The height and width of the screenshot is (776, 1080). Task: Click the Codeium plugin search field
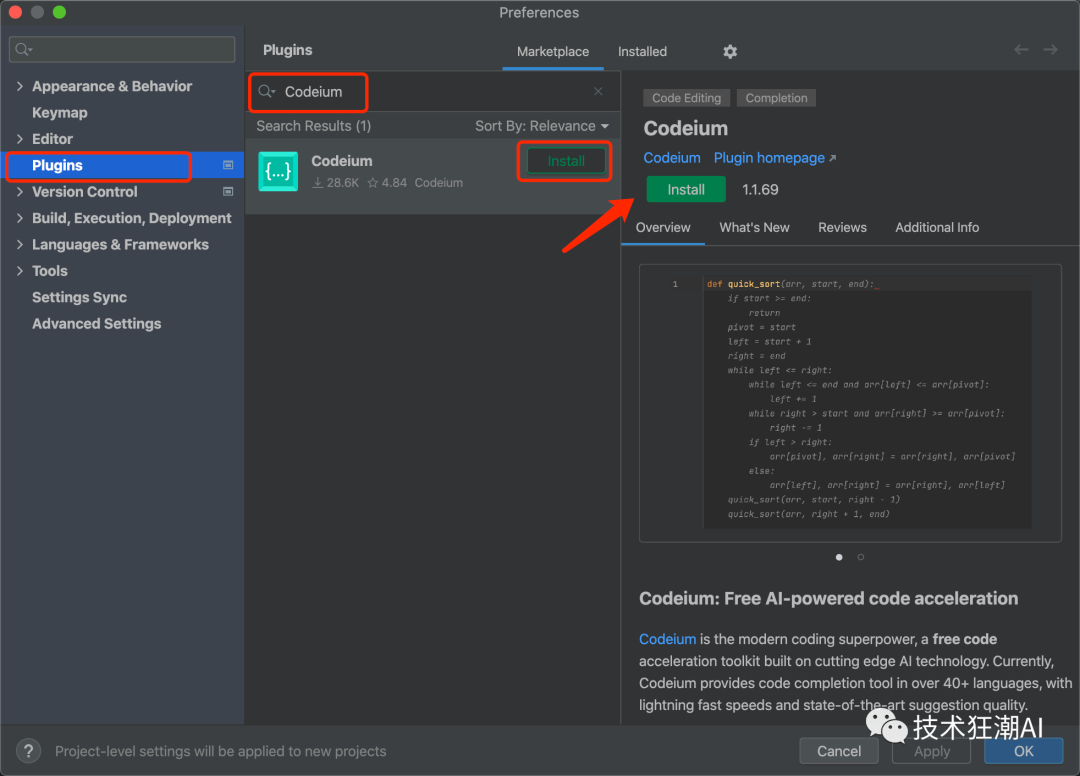coord(430,91)
